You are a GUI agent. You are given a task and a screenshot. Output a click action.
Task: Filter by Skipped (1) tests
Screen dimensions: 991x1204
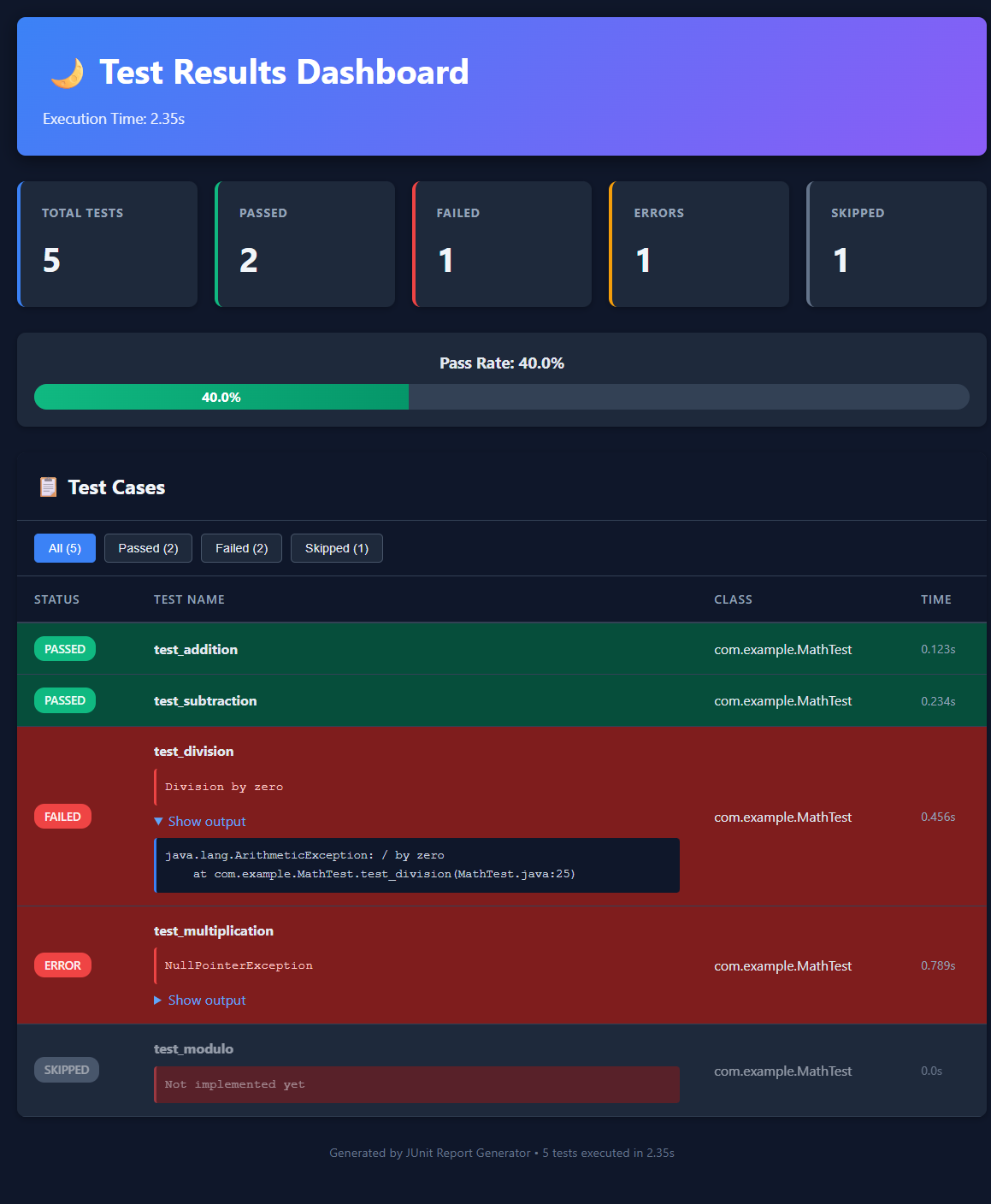(x=337, y=548)
